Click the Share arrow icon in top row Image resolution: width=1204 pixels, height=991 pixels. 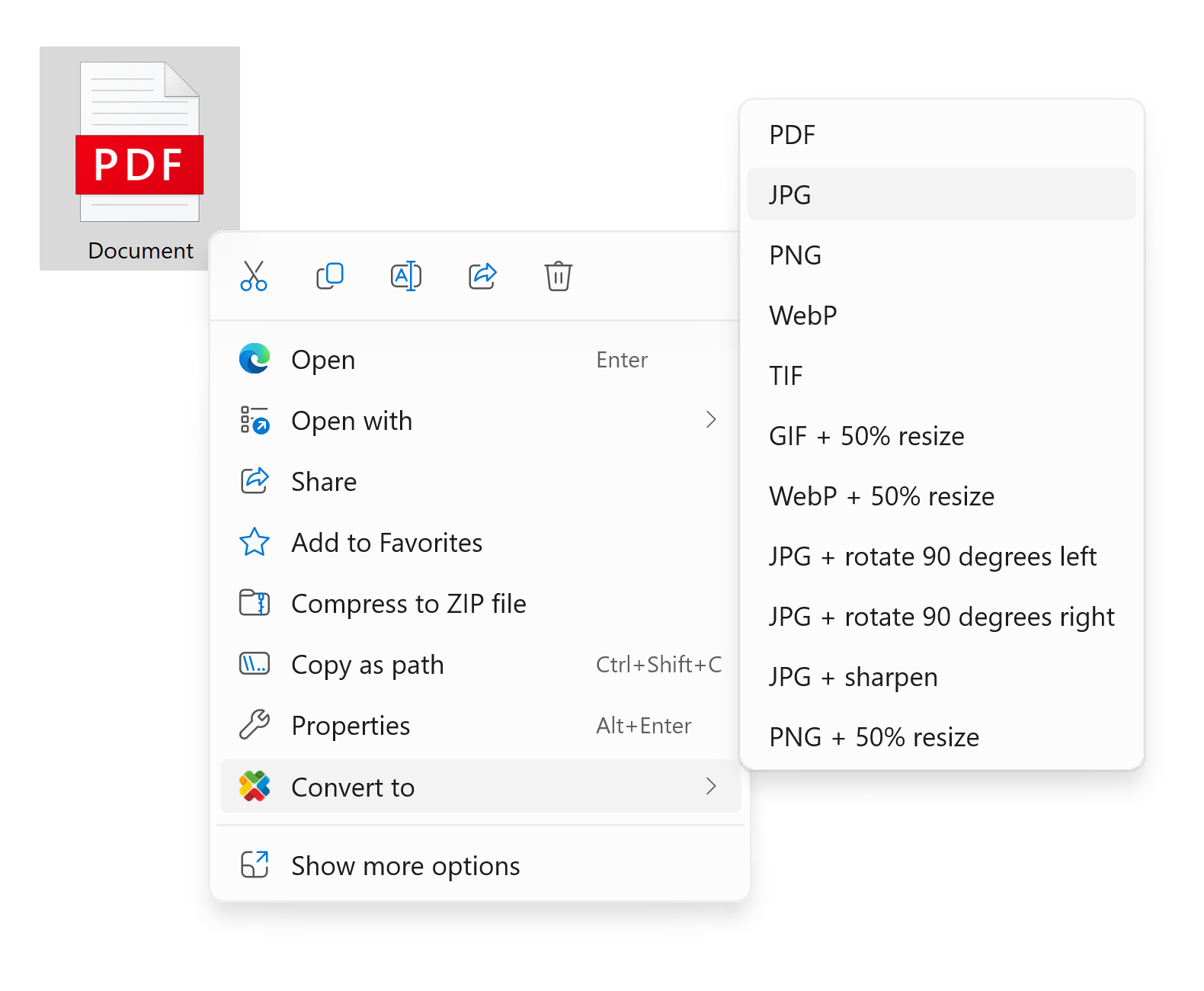482,276
